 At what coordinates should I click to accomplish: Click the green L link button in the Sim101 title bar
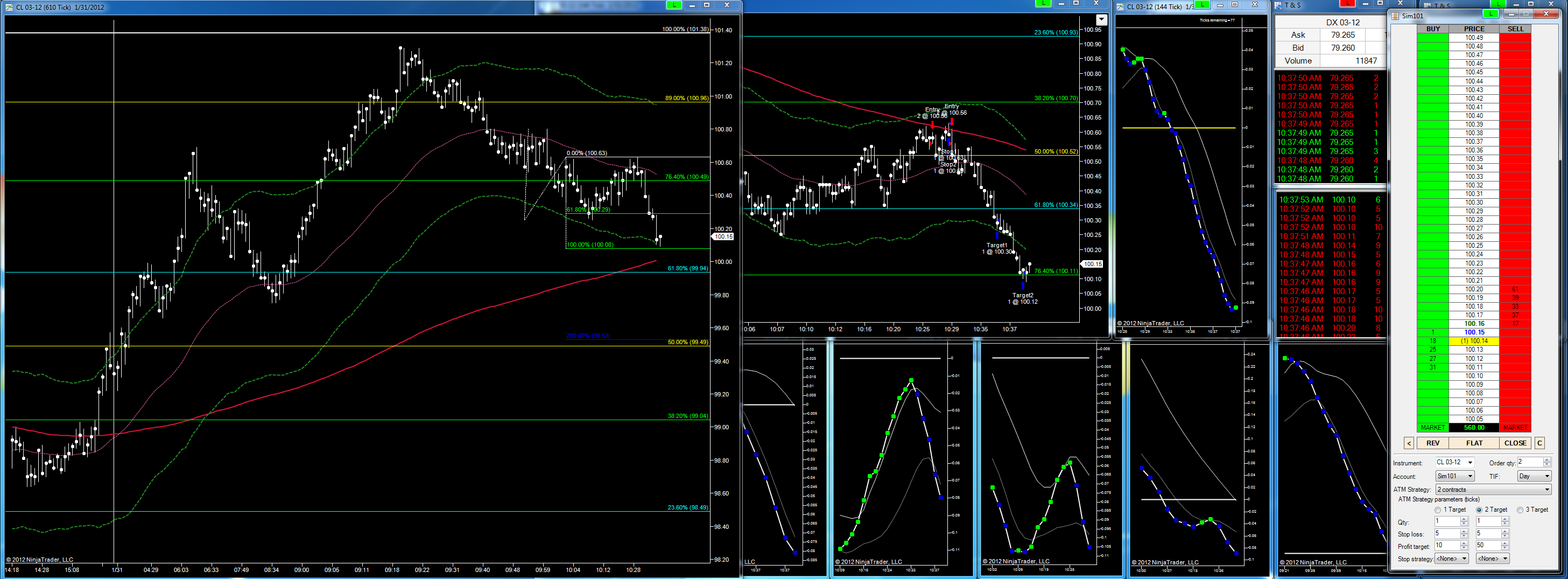1490,14
